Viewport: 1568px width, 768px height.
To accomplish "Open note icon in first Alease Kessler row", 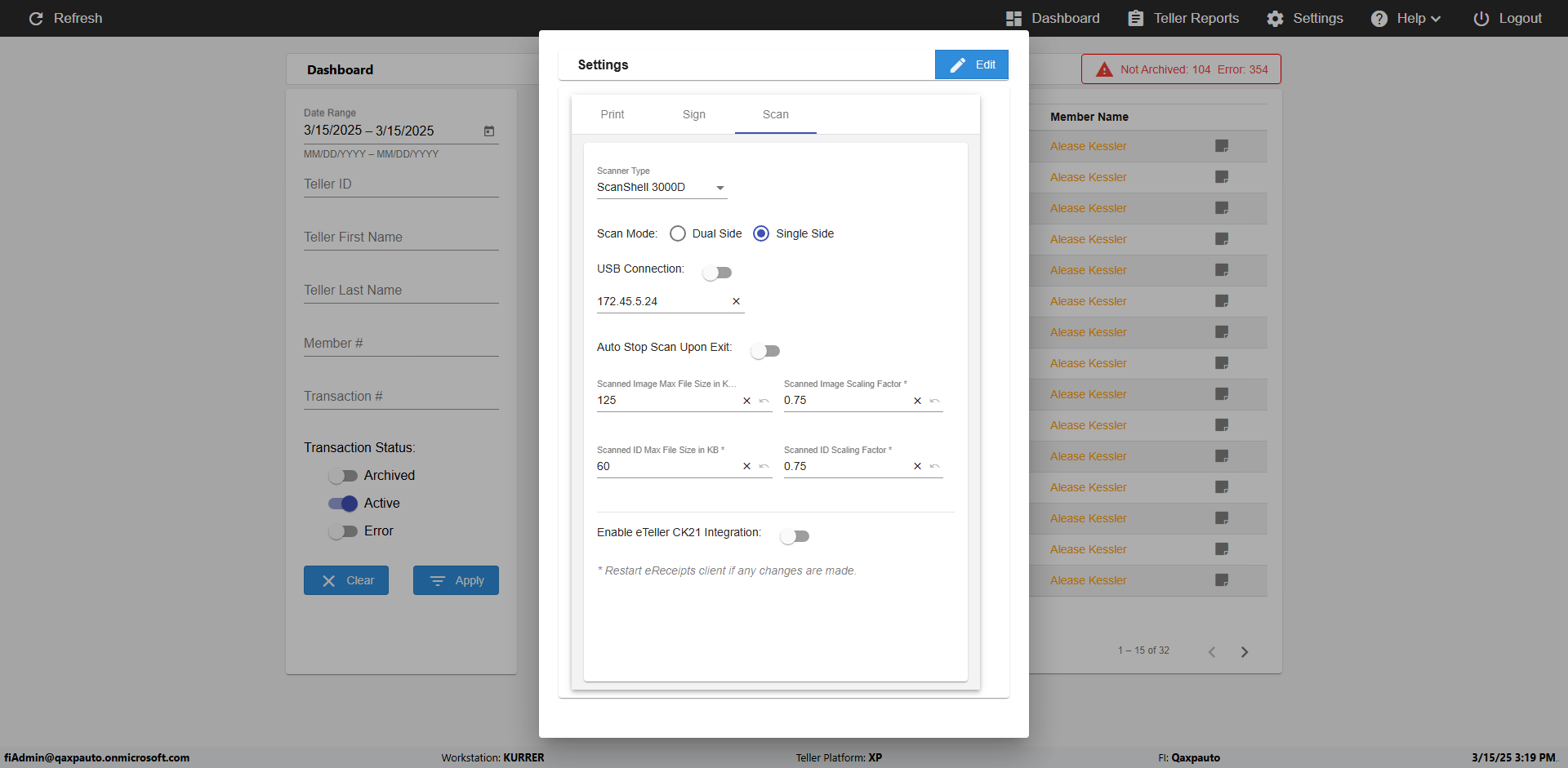I will (1222, 146).
